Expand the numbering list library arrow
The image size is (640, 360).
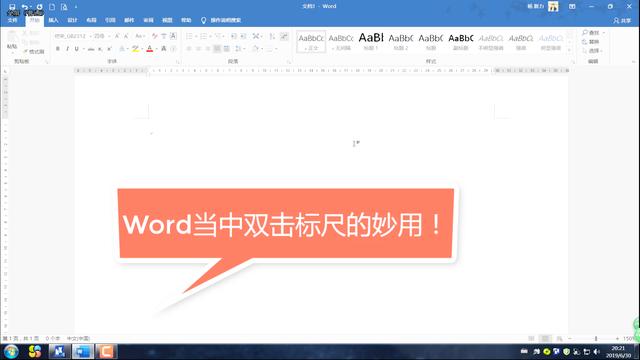(x=210, y=36)
